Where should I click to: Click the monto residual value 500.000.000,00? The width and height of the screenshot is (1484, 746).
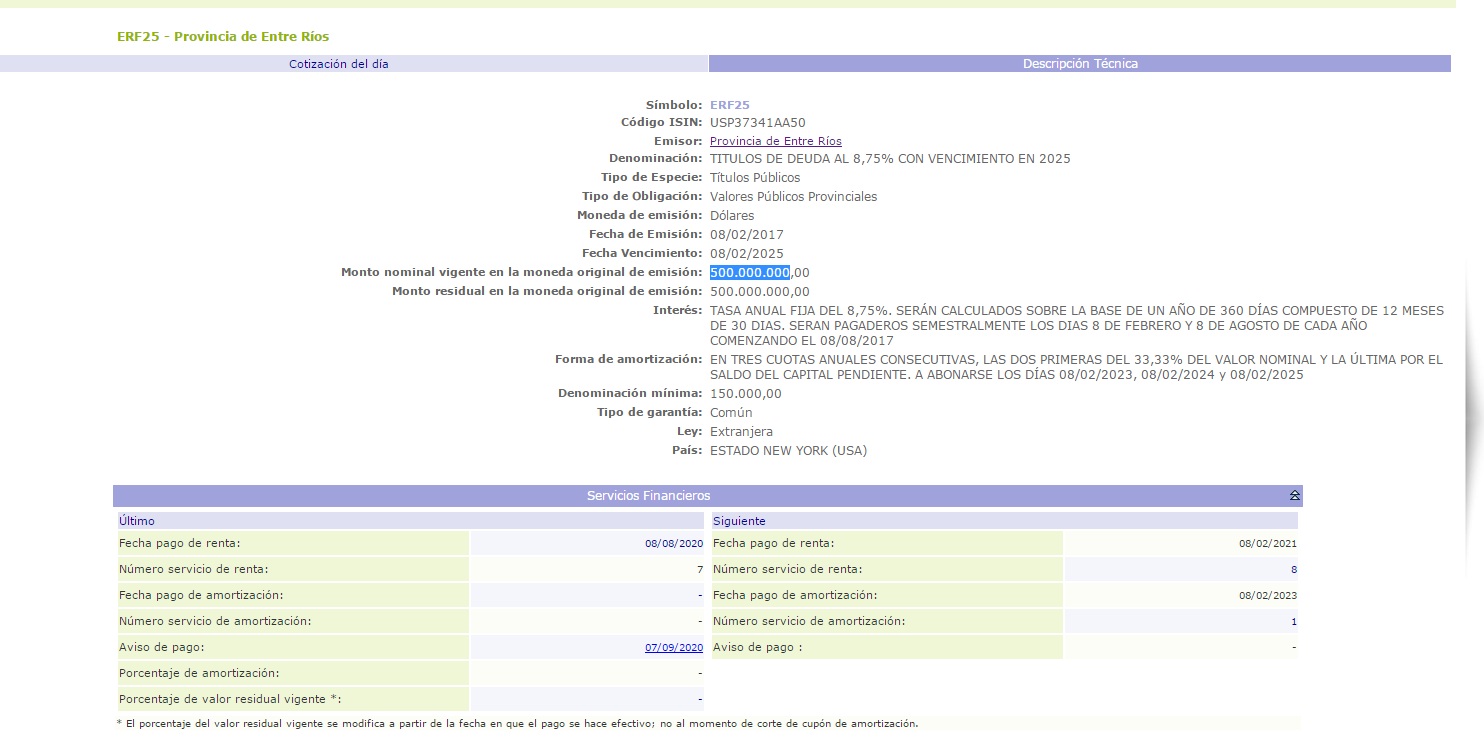tap(759, 292)
